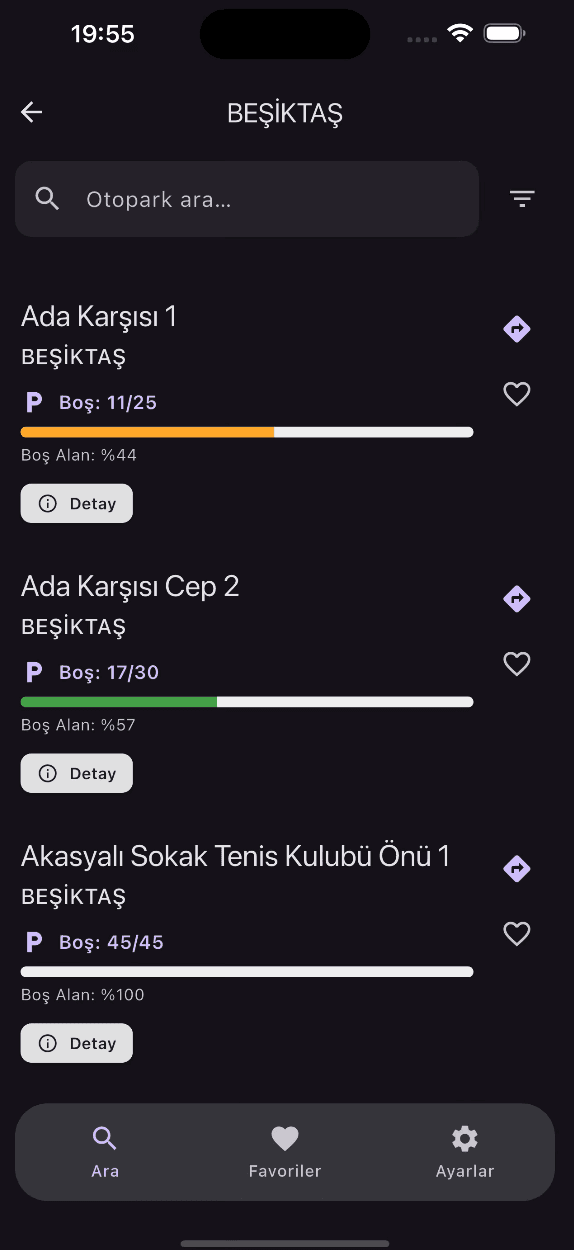The height and width of the screenshot is (1250, 574).
Task: Select the Akasyalı Sokak Tenis Kulubü Önü 1 title
Action: [236, 856]
